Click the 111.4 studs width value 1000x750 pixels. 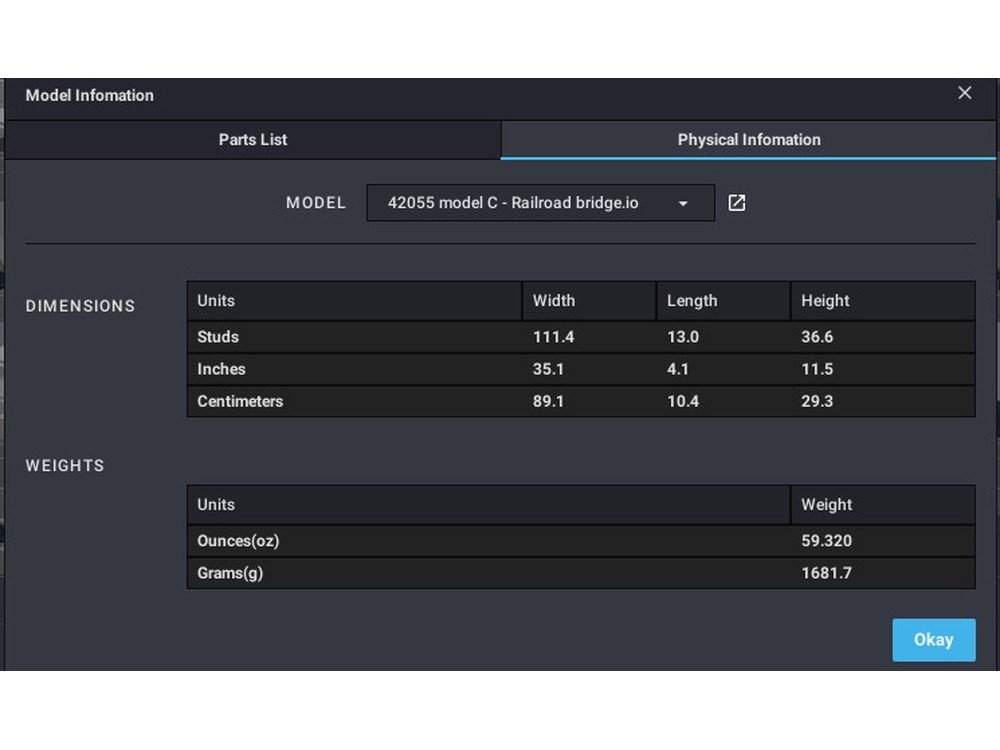[x=553, y=337]
